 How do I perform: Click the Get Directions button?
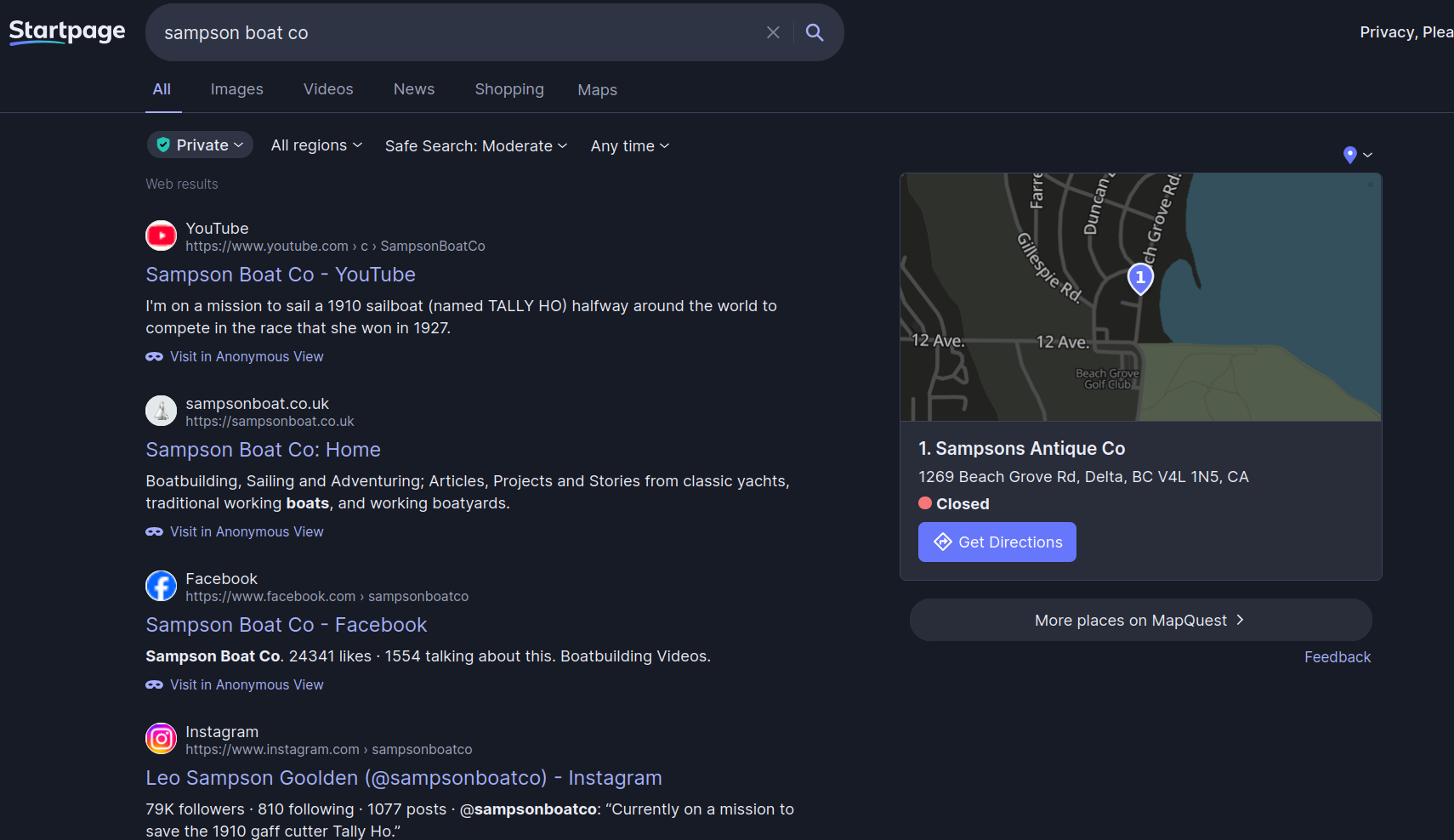[997, 542]
